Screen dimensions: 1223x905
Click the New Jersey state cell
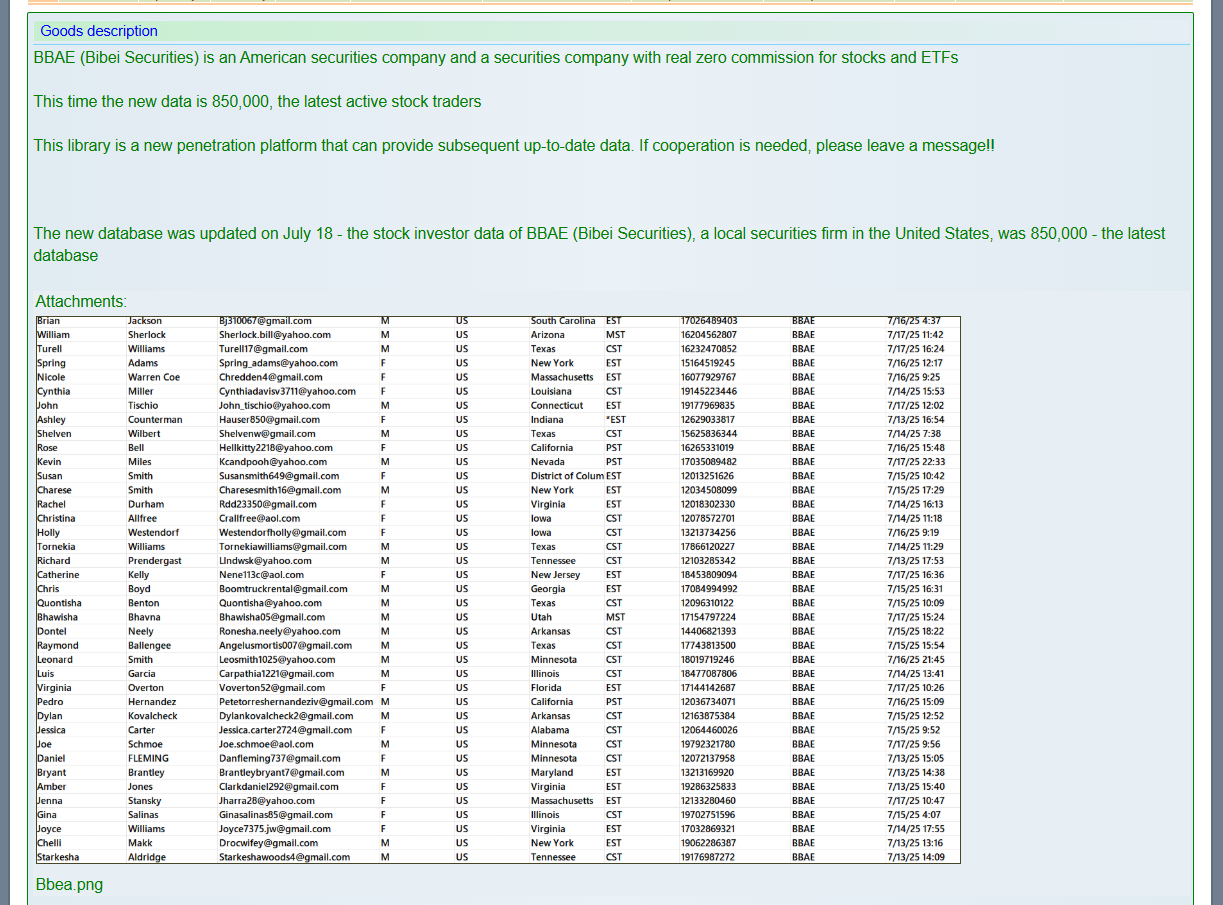[x=554, y=575]
